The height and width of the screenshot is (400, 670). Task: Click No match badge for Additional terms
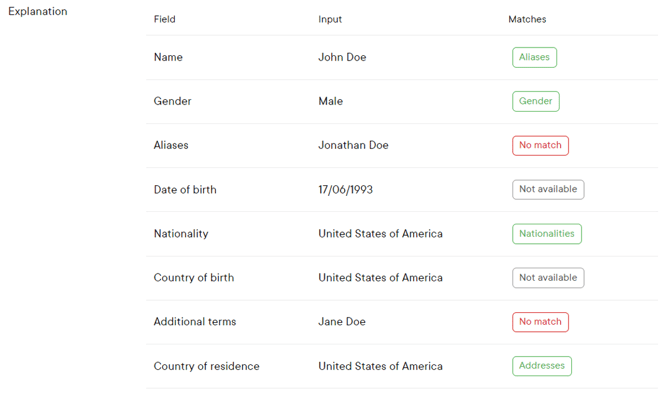pos(540,321)
